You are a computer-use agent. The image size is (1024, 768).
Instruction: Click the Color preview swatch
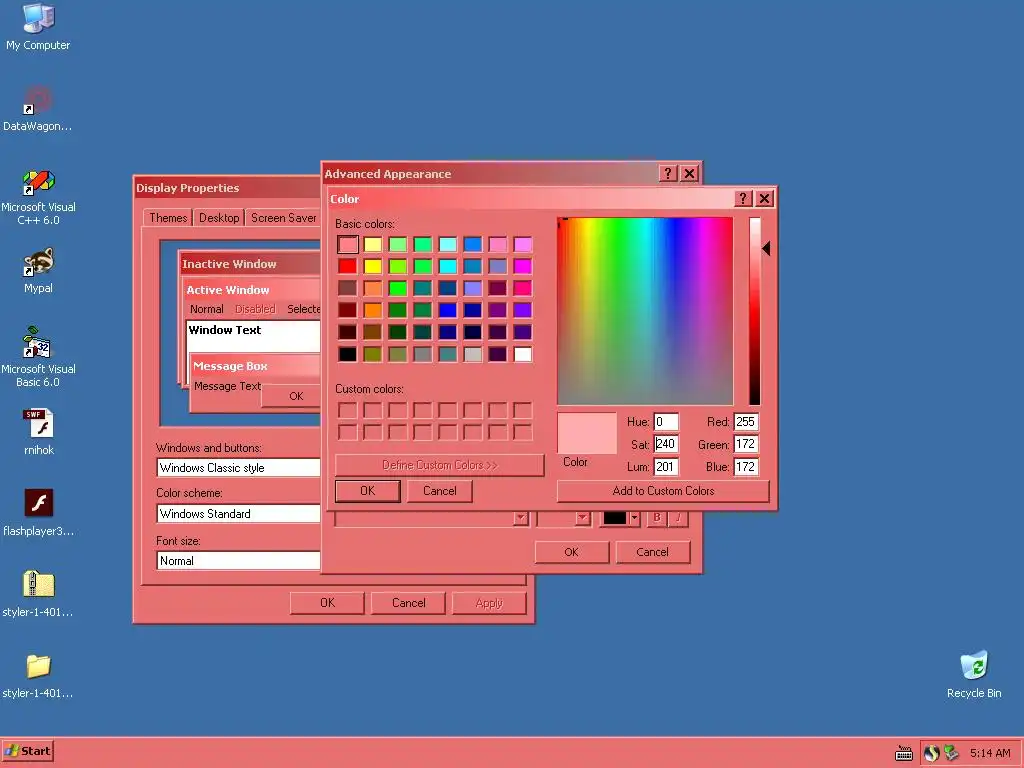pyautogui.click(x=587, y=433)
